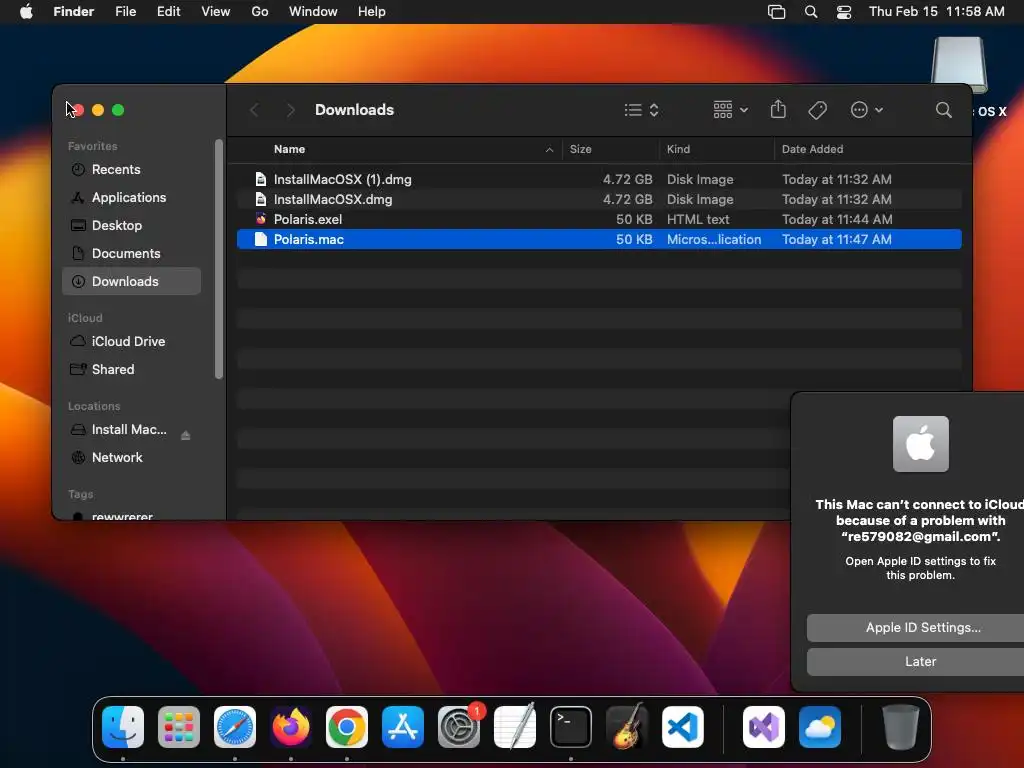Open the View menu

click(216, 12)
